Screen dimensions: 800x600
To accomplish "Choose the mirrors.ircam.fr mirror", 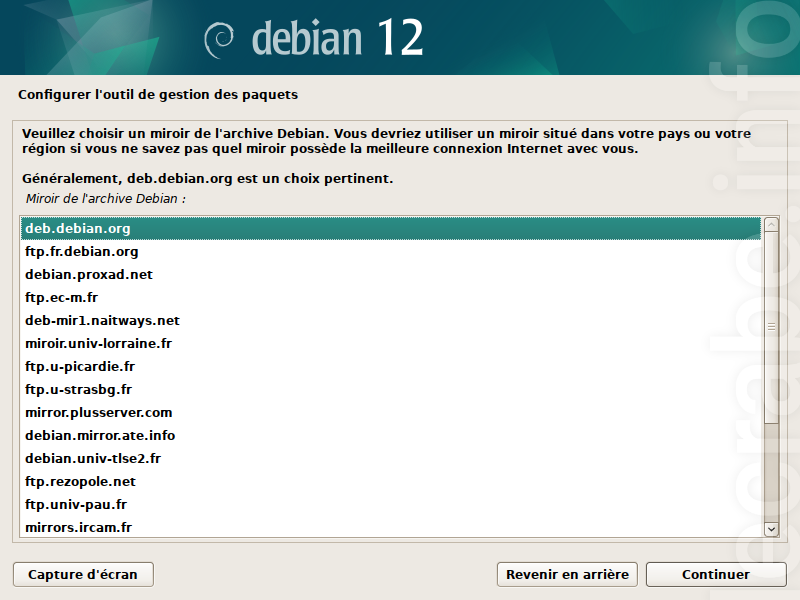I will pos(391,527).
